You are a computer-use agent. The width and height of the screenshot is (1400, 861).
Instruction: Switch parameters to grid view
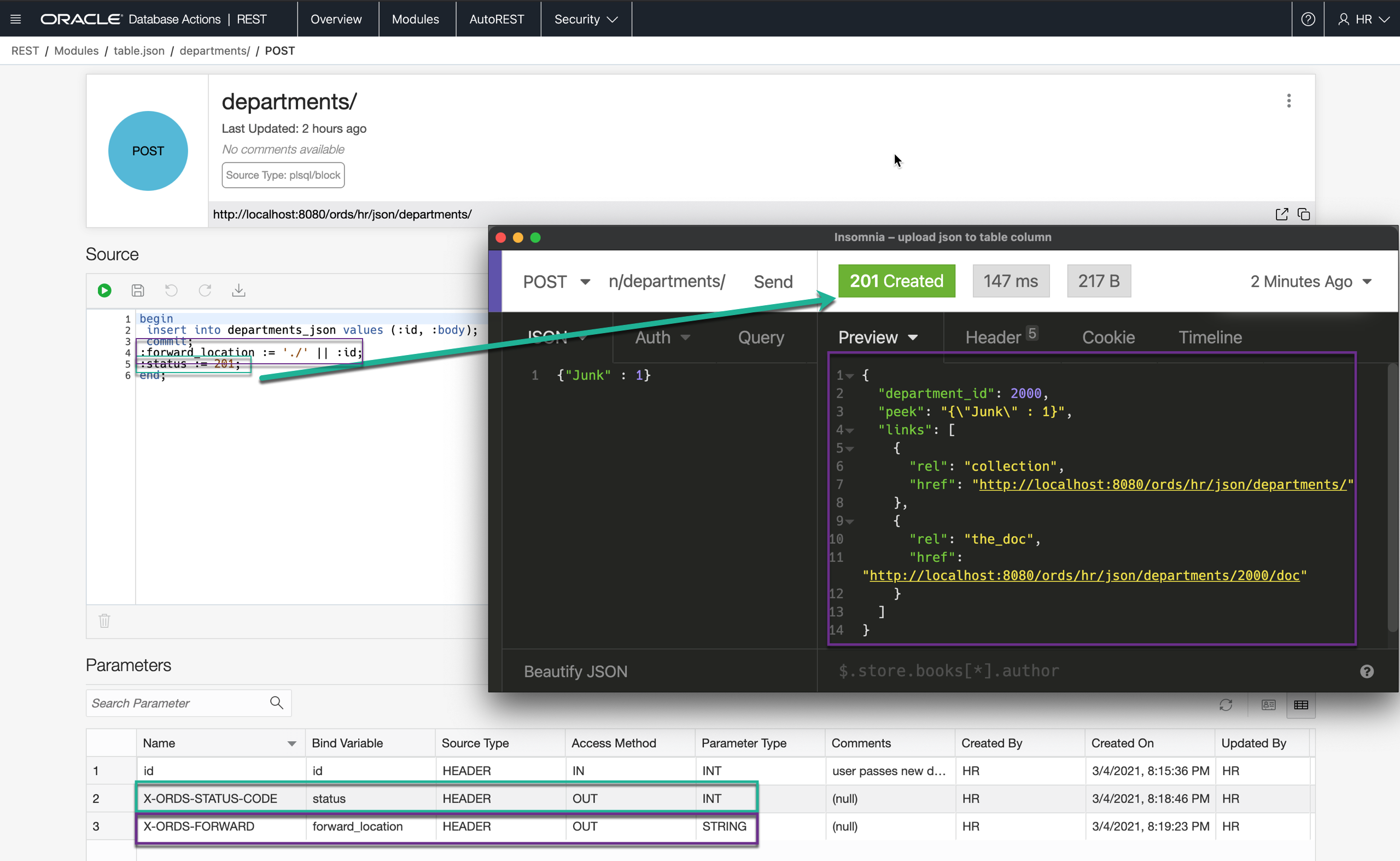1301,705
